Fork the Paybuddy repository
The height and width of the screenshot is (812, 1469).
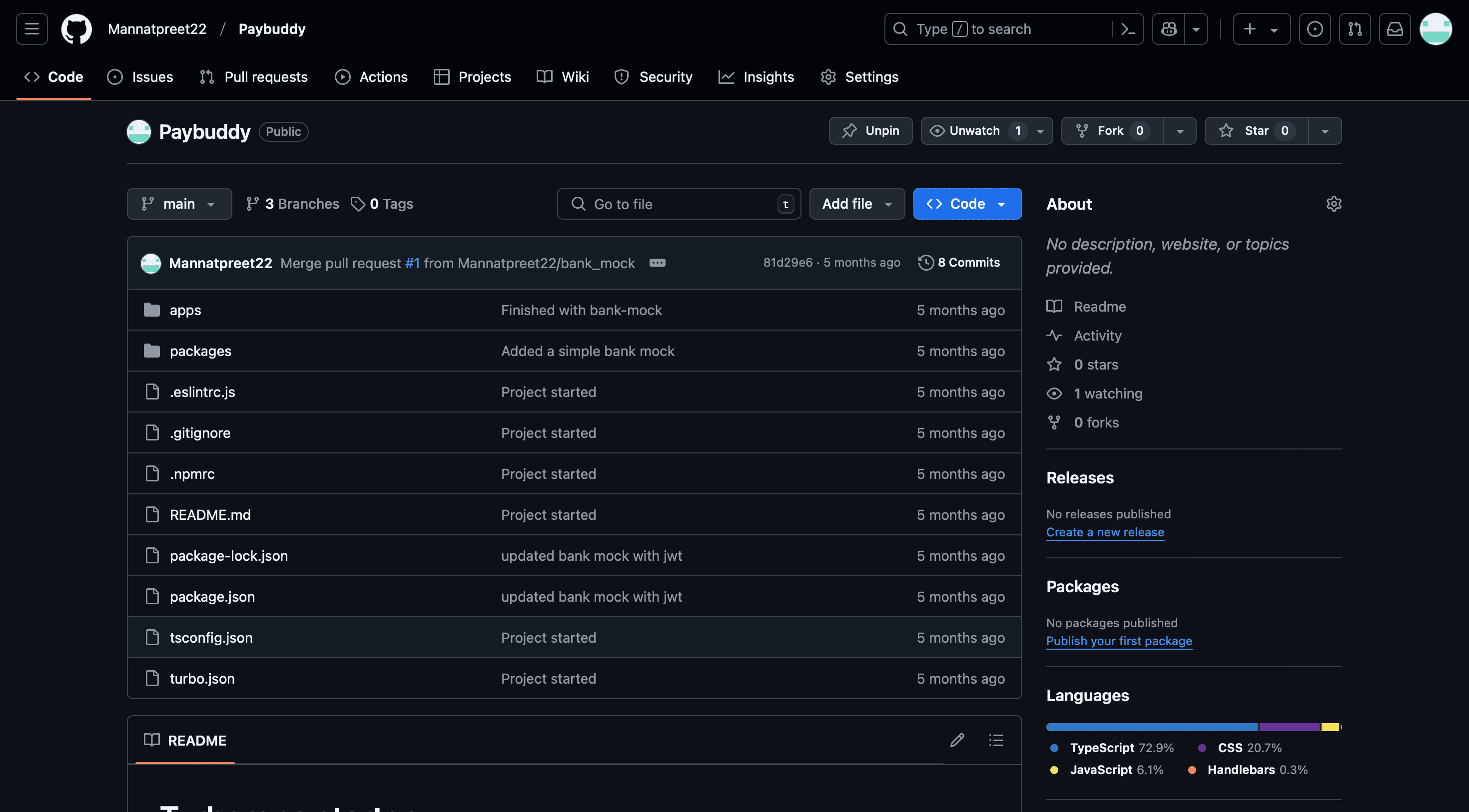point(1111,131)
